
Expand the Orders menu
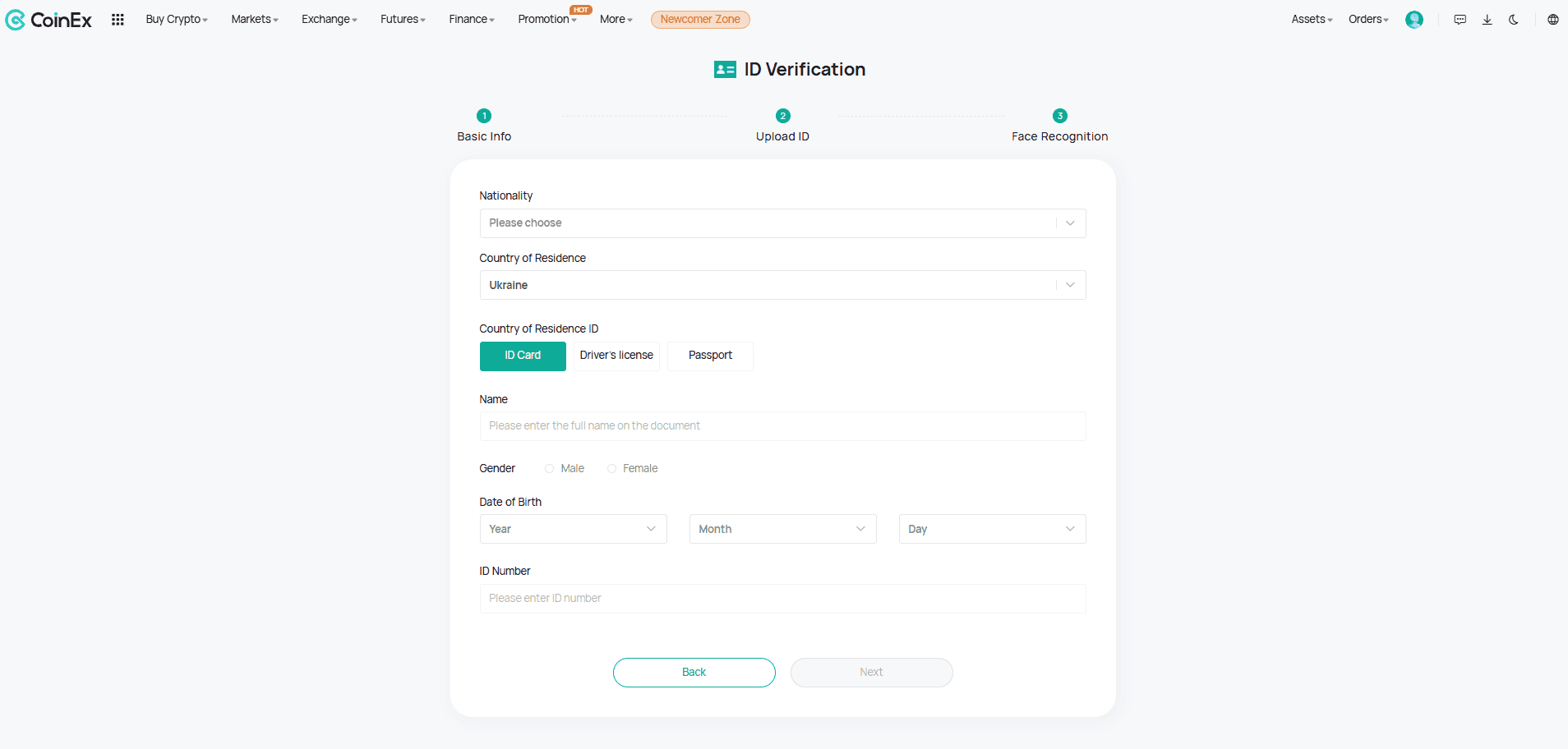tap(1368, 20)
